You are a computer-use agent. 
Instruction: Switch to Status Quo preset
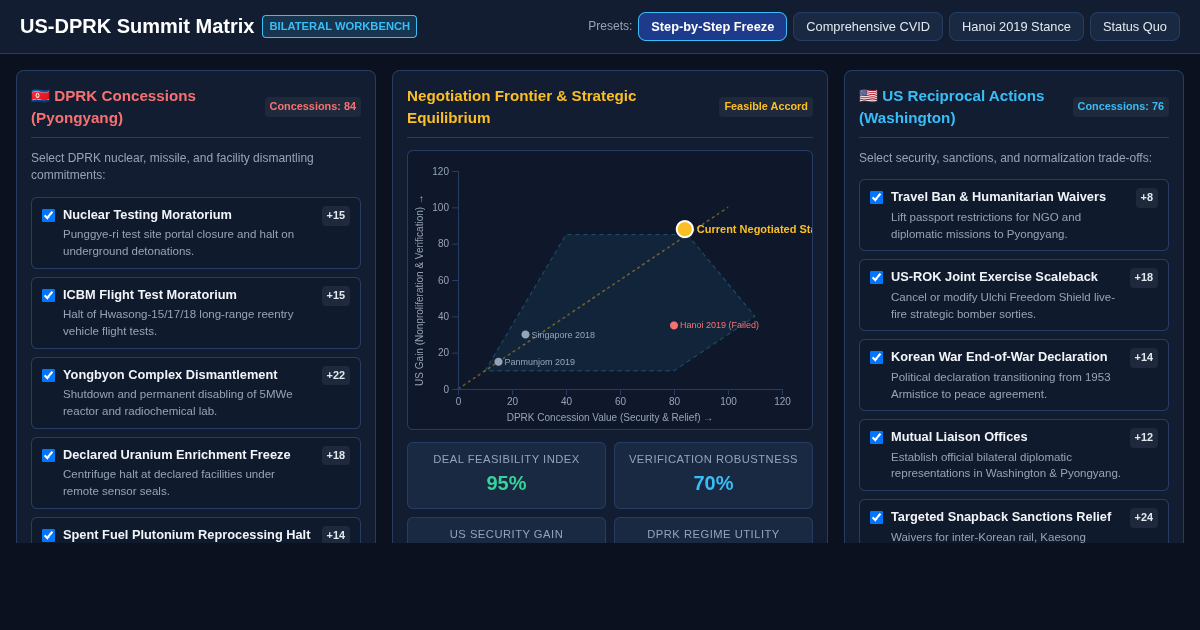(1135, 26)
